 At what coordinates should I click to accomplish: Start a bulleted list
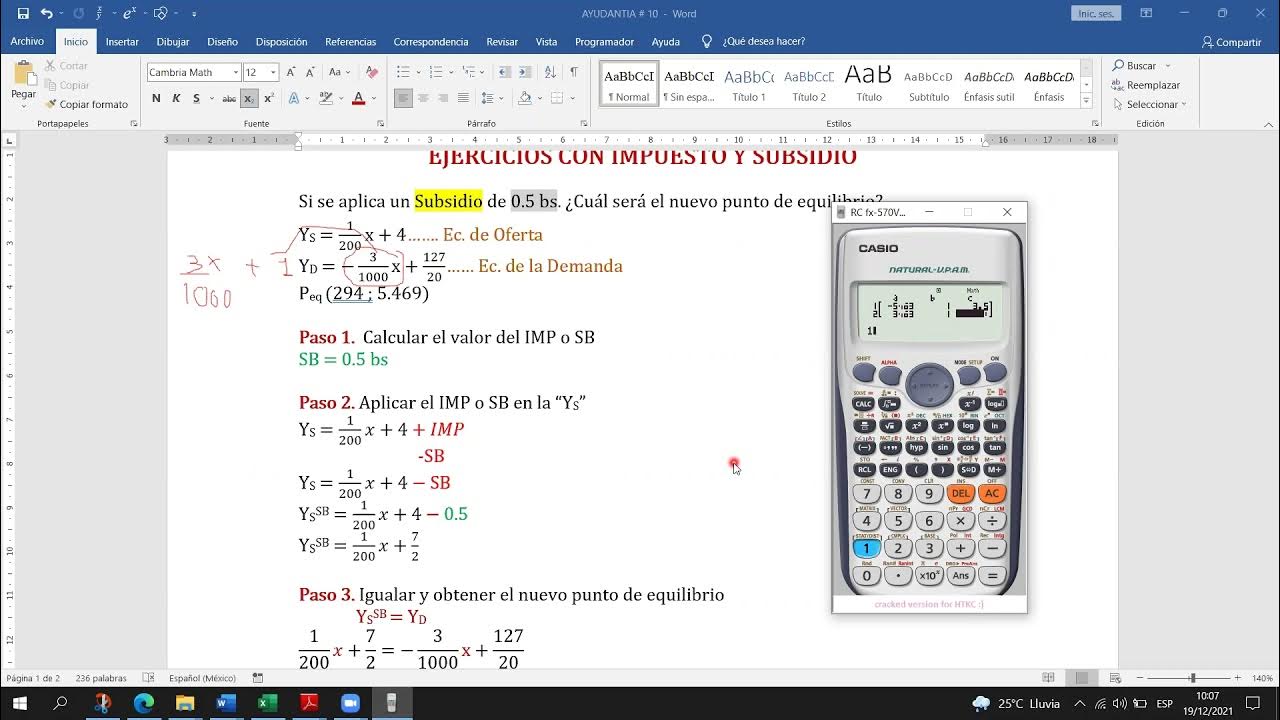coord(403,72)
